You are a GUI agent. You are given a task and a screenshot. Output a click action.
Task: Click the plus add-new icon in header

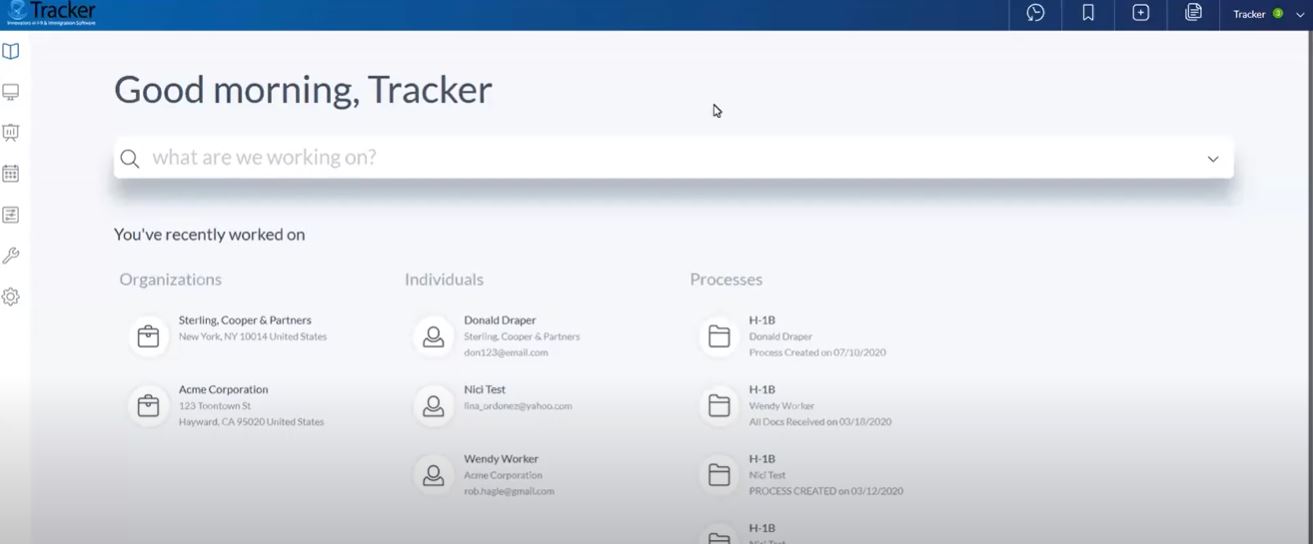(x=1141, y=13)
